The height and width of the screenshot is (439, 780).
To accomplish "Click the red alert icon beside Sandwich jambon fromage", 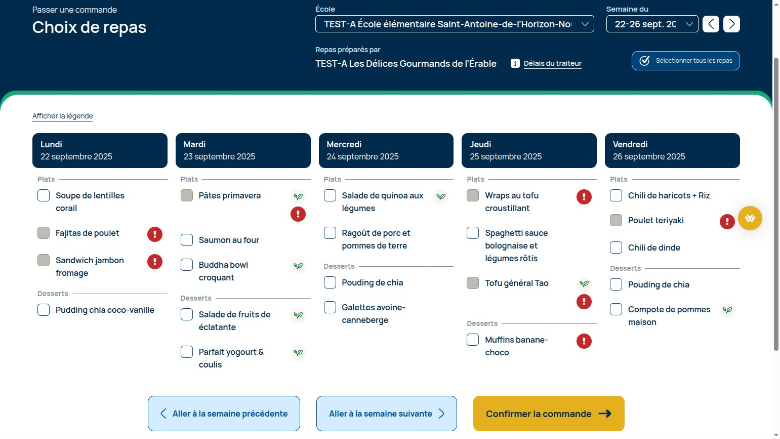I will (x=155, y=261).
